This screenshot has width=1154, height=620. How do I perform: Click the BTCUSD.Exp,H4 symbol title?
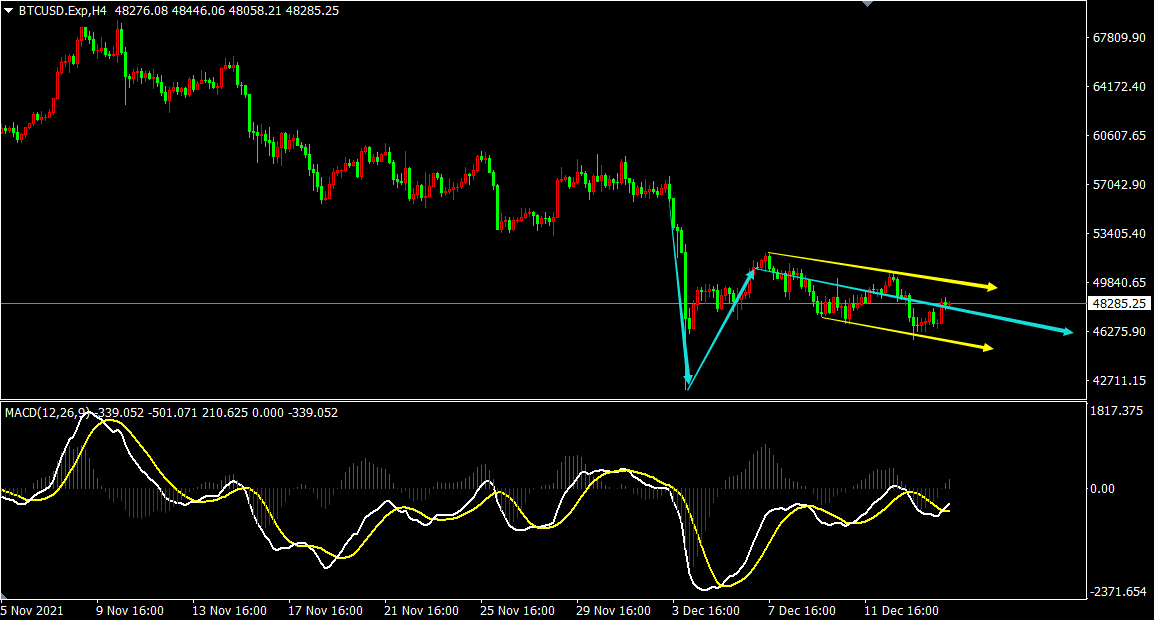pos(62,12)
